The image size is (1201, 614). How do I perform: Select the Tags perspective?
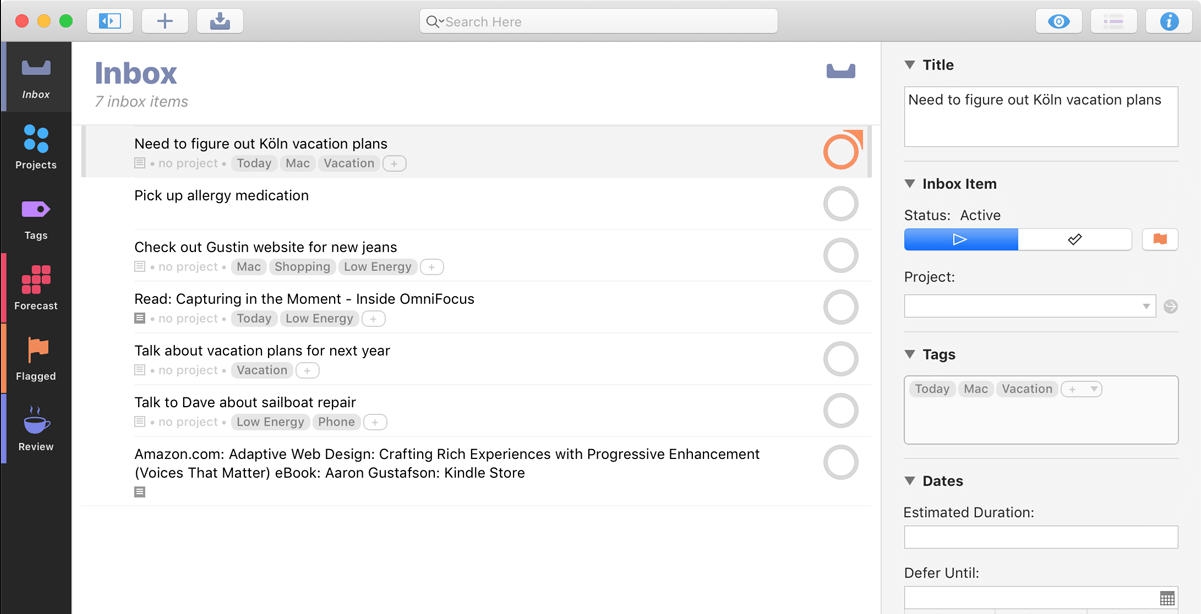coord(36,217)
